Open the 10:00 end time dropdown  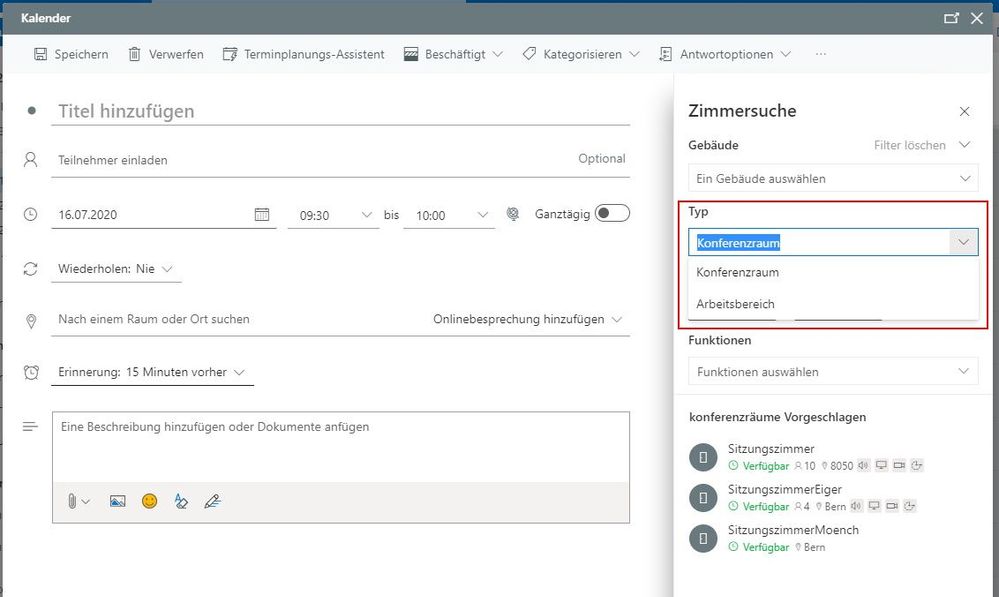tap(449, 215)
